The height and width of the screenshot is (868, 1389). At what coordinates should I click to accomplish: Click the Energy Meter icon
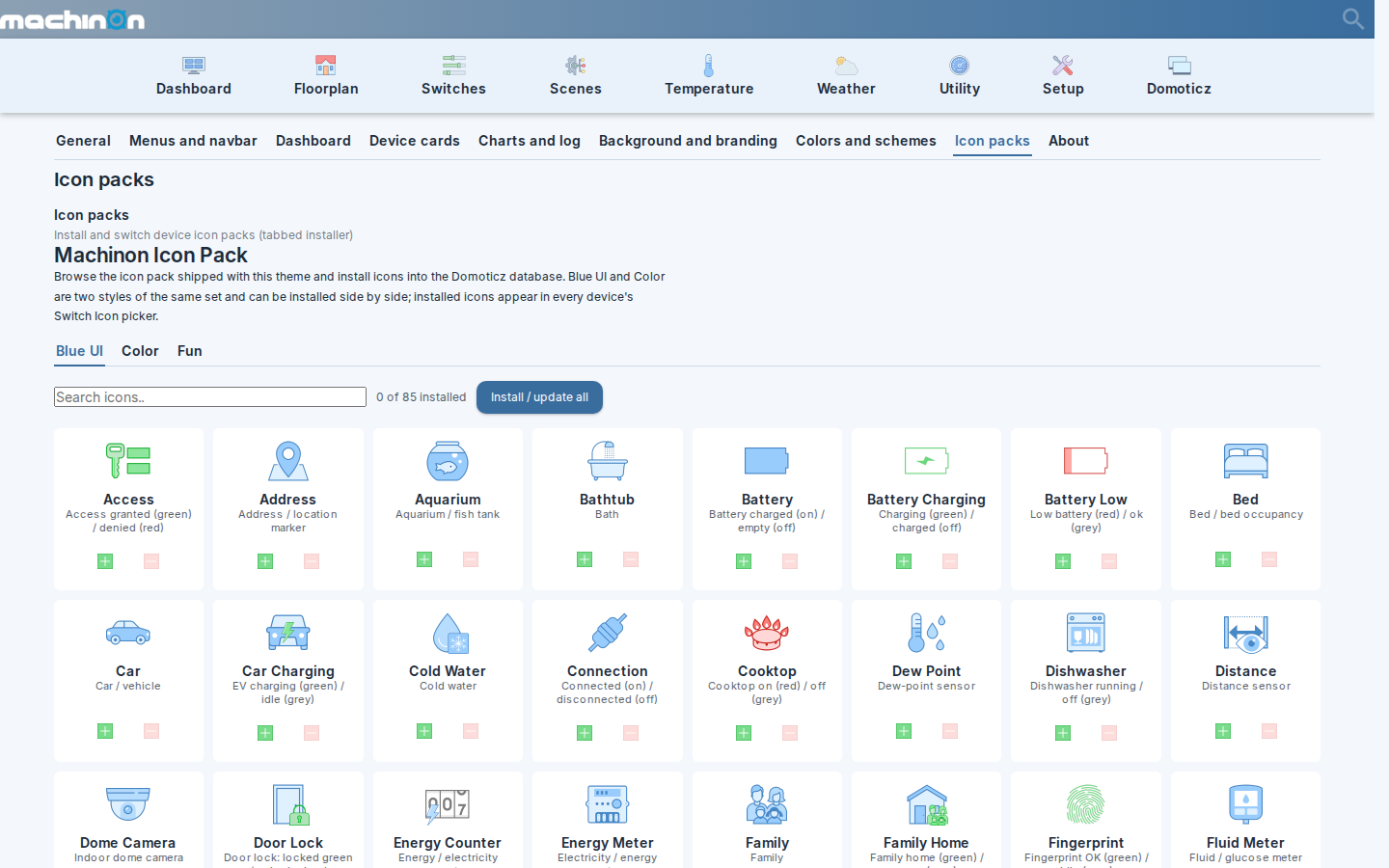pos(608,804)
